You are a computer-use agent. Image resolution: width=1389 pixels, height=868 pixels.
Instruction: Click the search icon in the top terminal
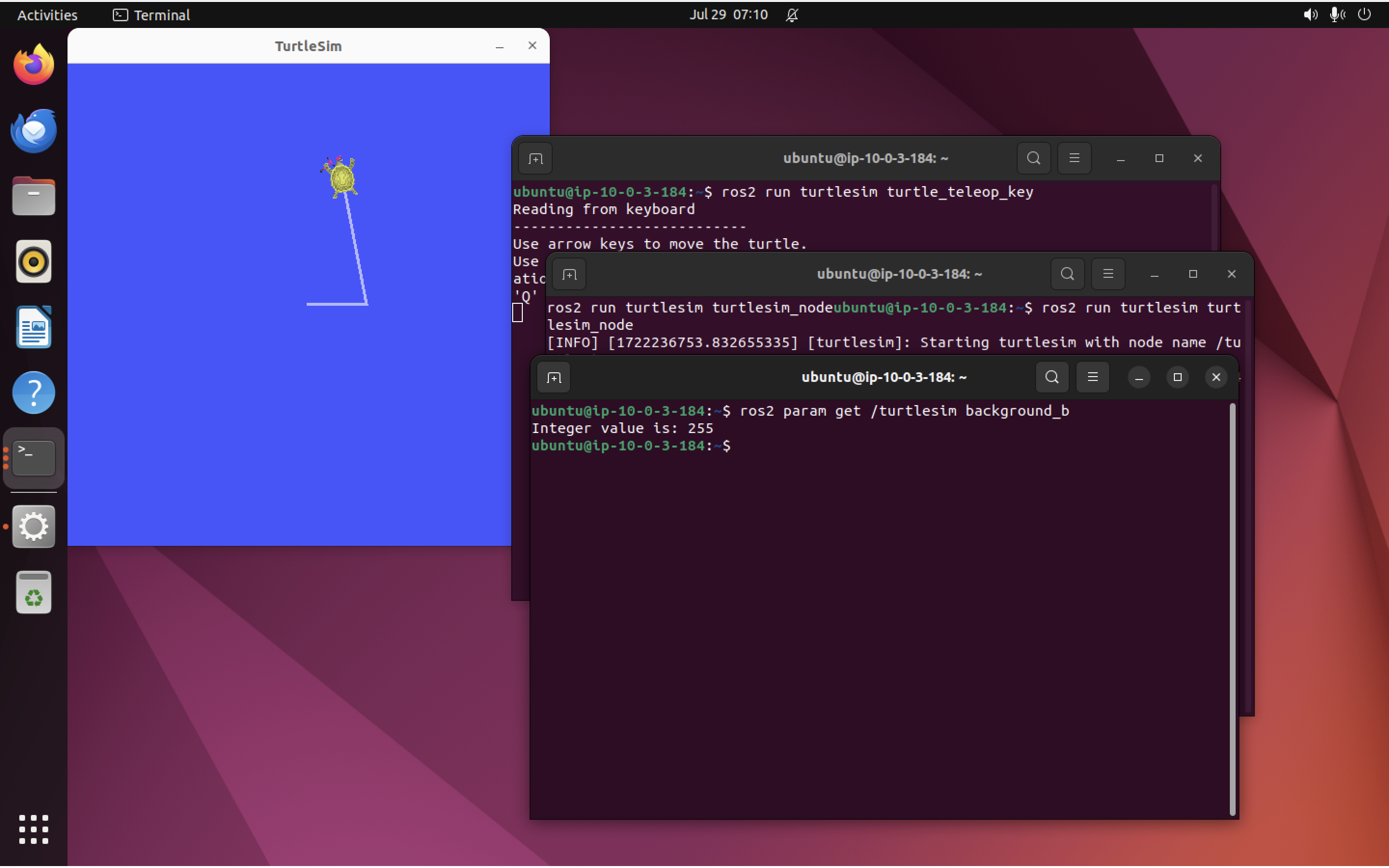[x=1033, y=159]
